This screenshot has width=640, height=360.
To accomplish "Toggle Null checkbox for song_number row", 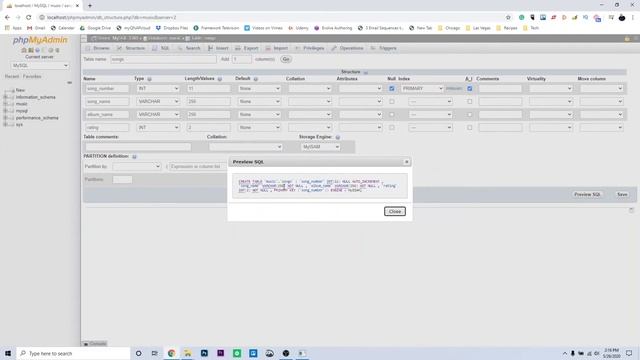I will pos(392,89).
